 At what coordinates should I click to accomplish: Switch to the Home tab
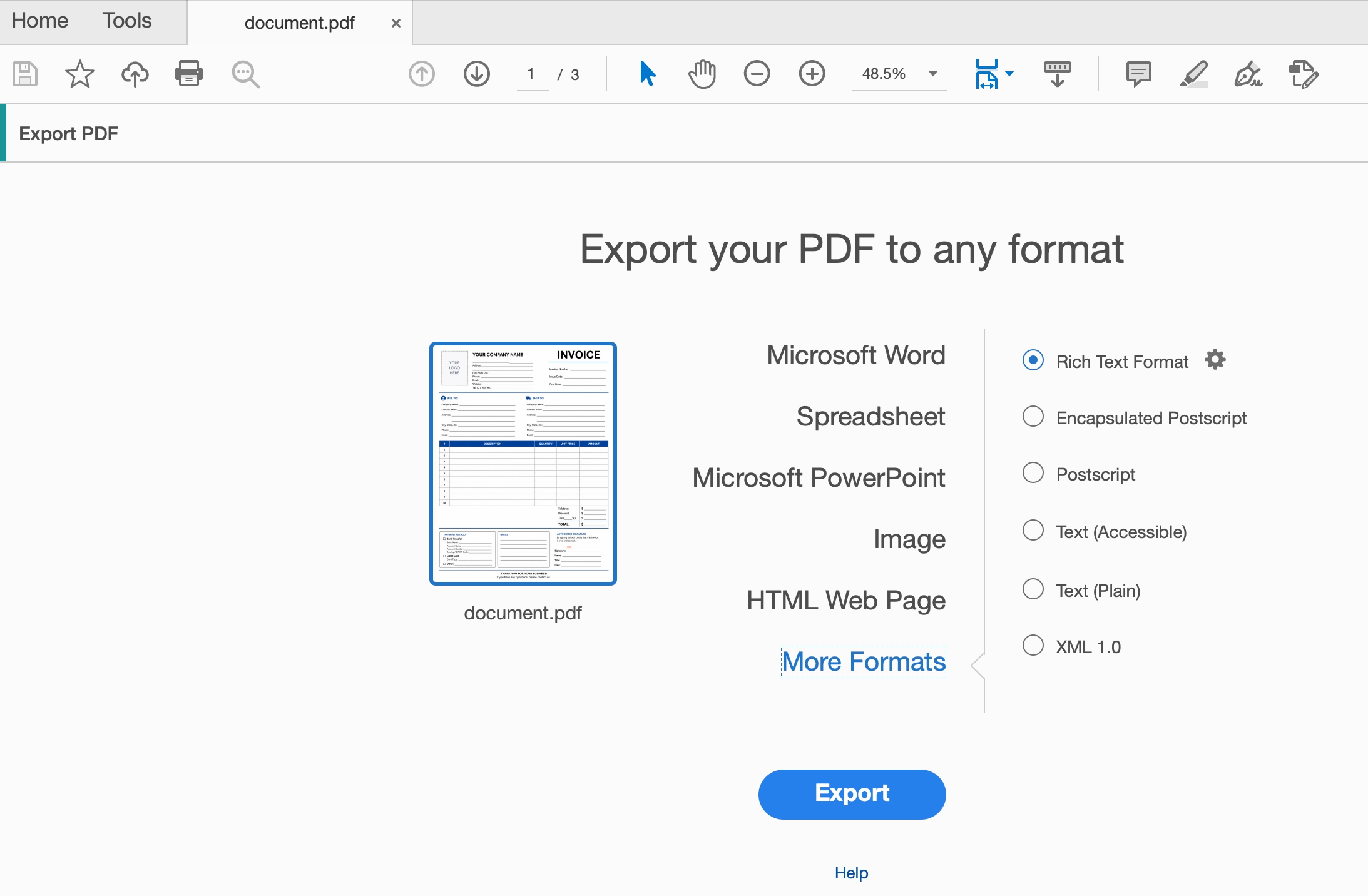[40, 21]
